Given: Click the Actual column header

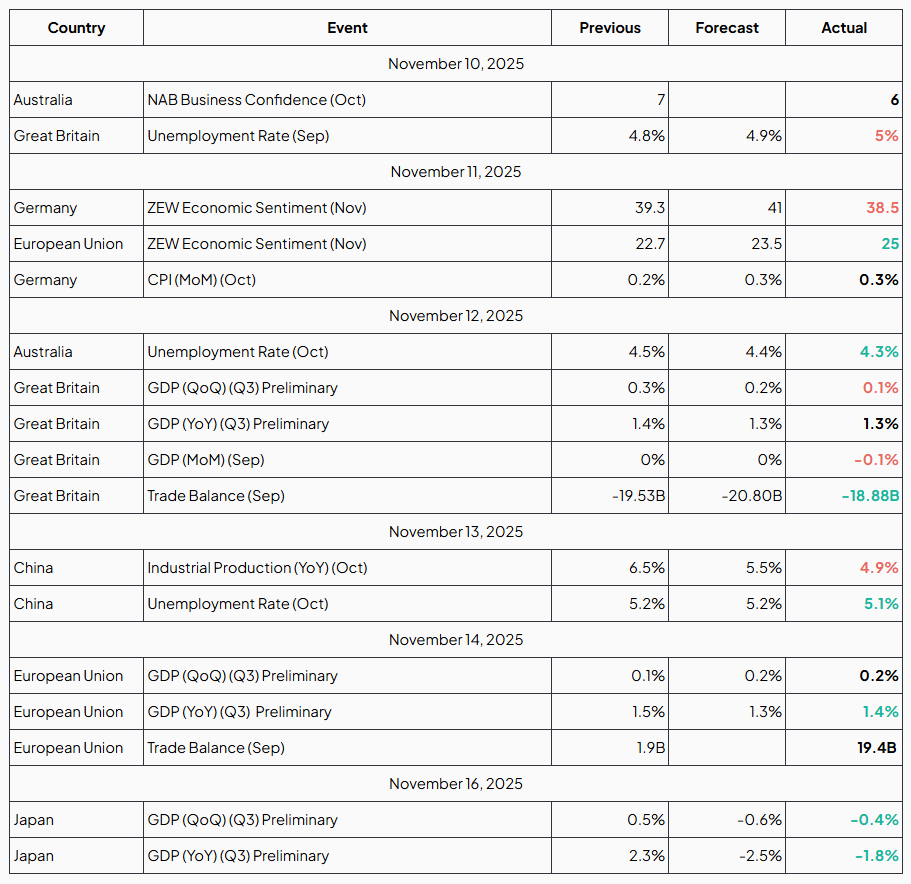Looking at the screenshot, I should pyautogui.click(x=844, y=28).
